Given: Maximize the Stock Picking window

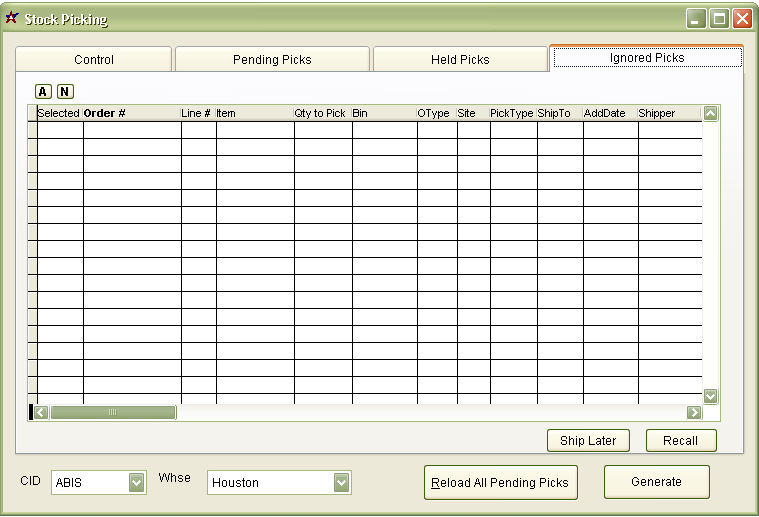Looking at the screenshot, I should (x=719, y=18).
